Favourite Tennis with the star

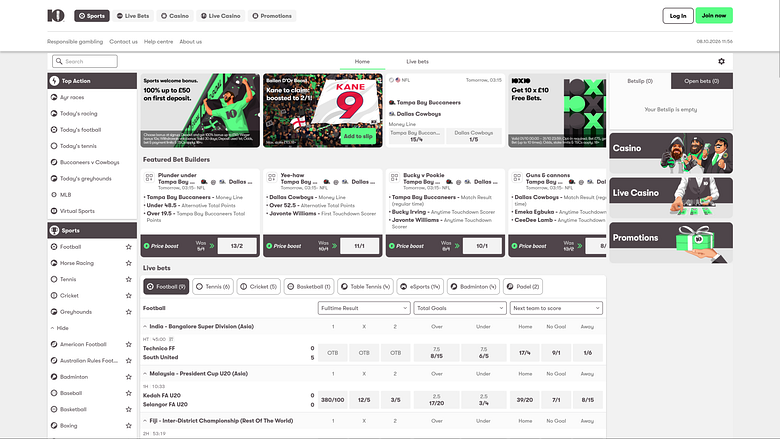[128, 279]
